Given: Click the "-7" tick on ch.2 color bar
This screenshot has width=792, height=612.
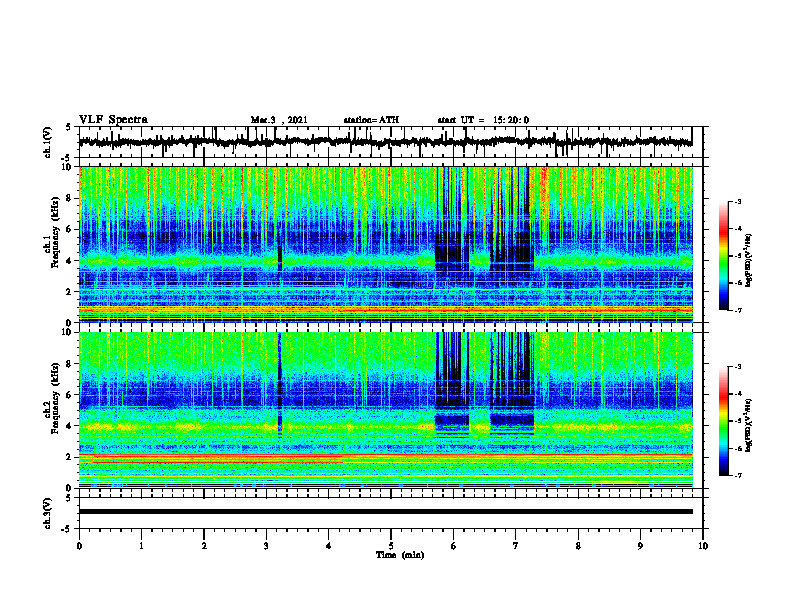Looking at the screenshot, I should tap(737, 476).
